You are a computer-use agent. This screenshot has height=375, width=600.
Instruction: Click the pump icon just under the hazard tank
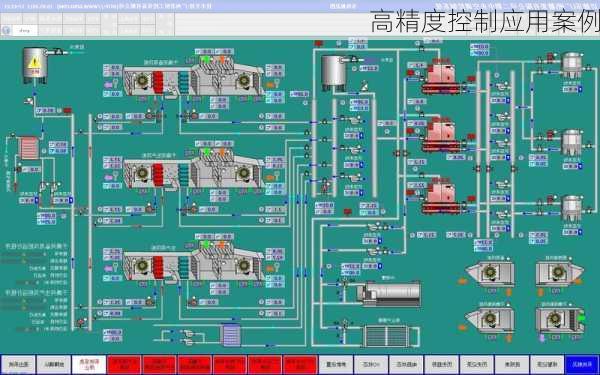29,101
